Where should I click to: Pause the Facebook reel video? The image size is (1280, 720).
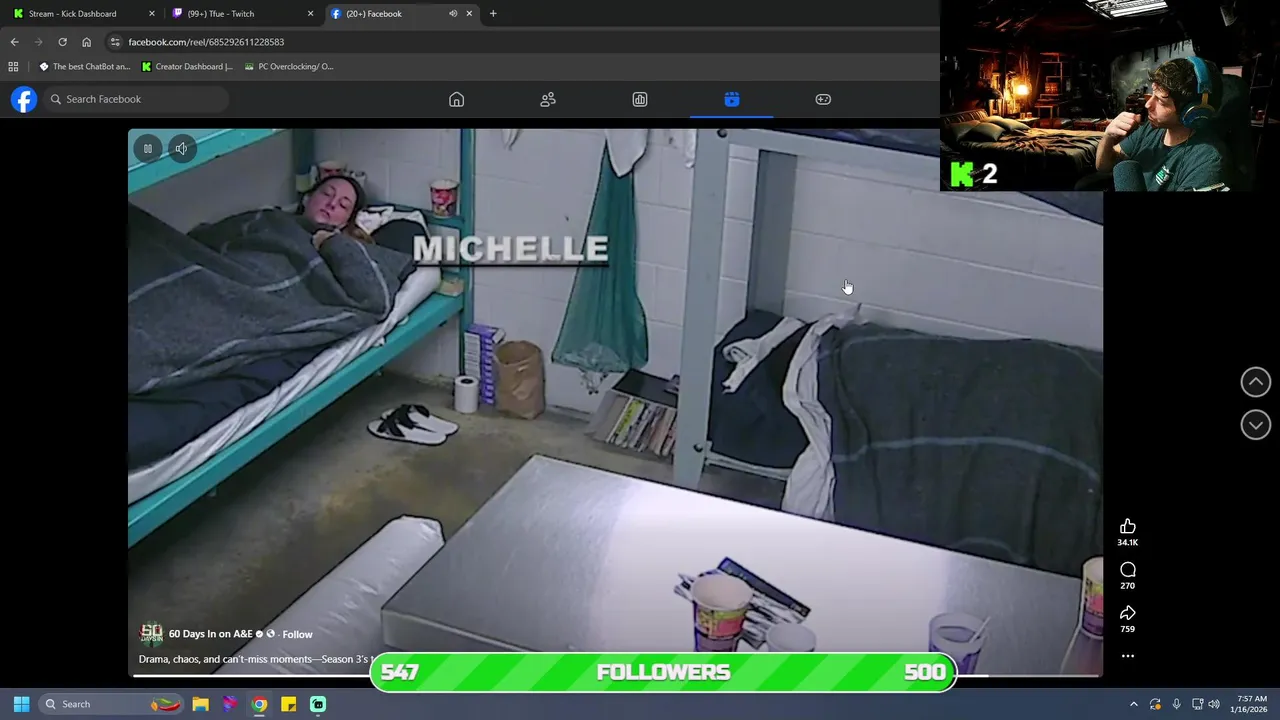tap(147, 148)
